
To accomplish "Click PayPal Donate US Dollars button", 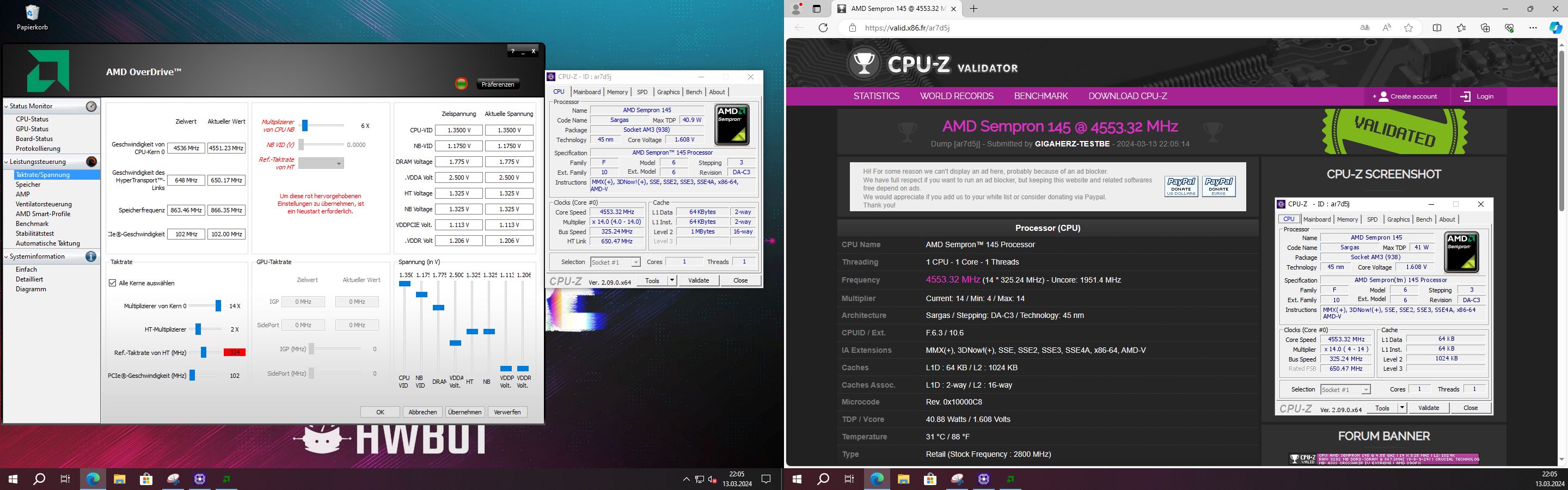I will [1181, 186].
